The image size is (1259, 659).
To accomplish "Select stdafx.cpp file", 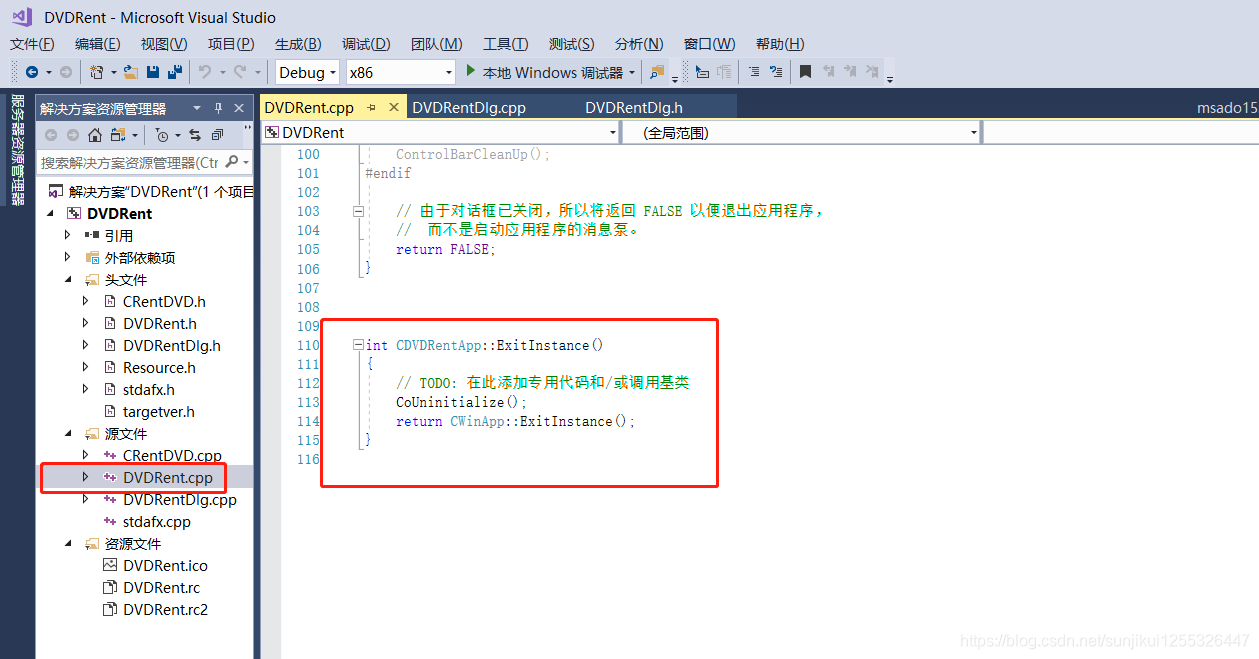I will pos(157,521).
